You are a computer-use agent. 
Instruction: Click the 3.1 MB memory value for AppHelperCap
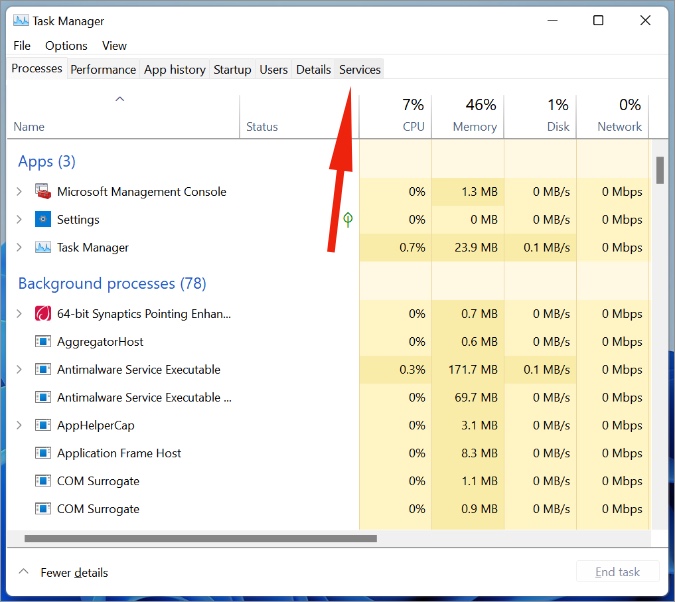(479, 425)
